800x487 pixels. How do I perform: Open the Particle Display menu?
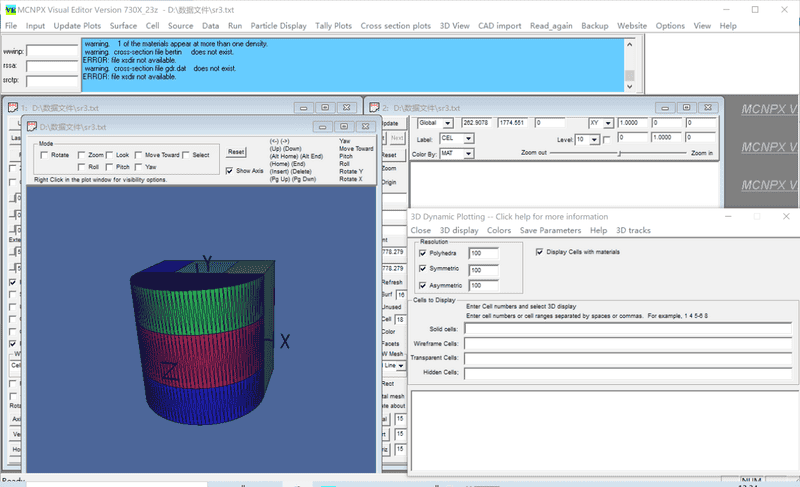pyautogui.click(x=279, y=26)
